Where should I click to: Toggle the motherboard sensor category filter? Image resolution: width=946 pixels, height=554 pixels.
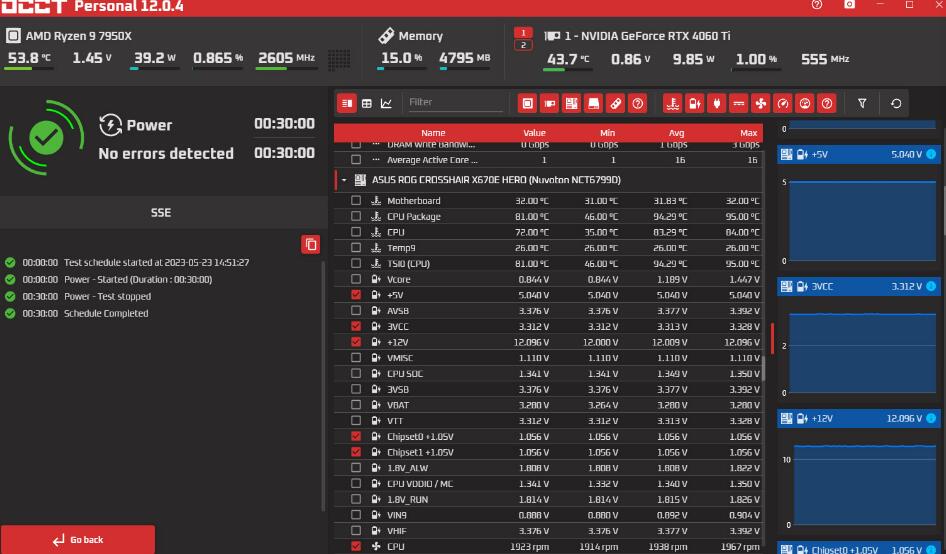point(571,103)
